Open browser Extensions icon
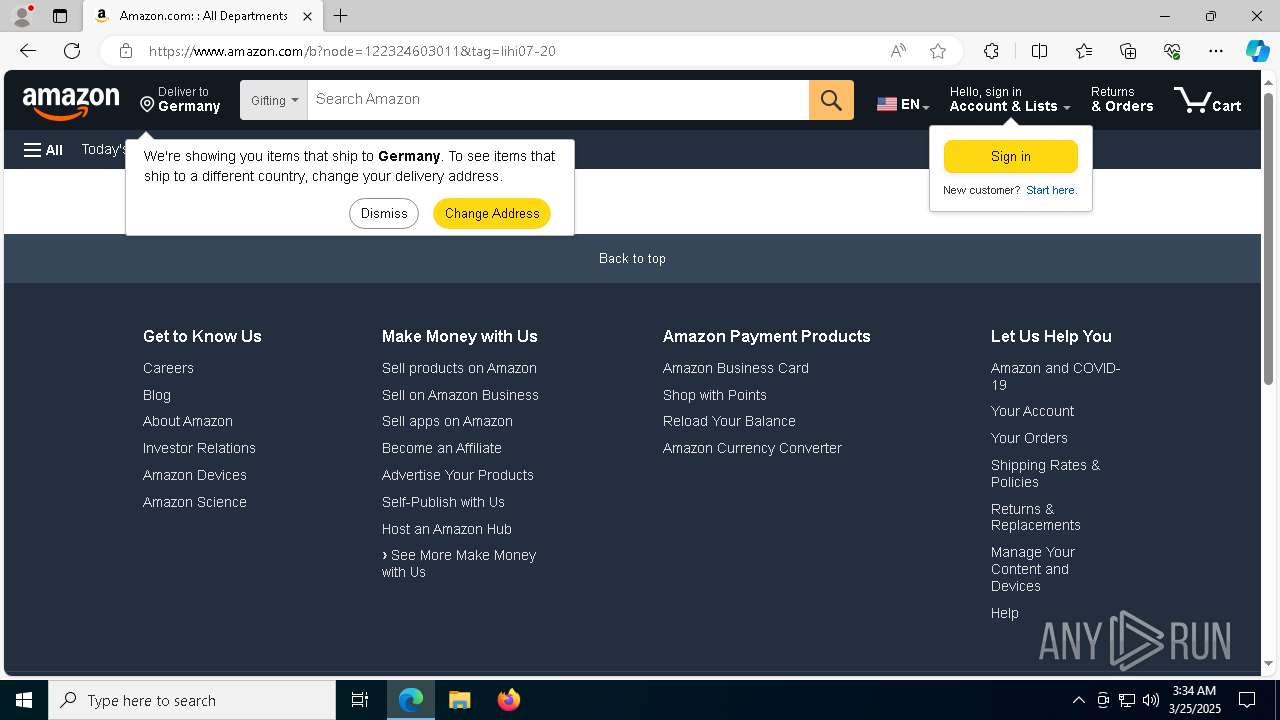This screenshot has height=720, width=1280. (x=991, y=51)
